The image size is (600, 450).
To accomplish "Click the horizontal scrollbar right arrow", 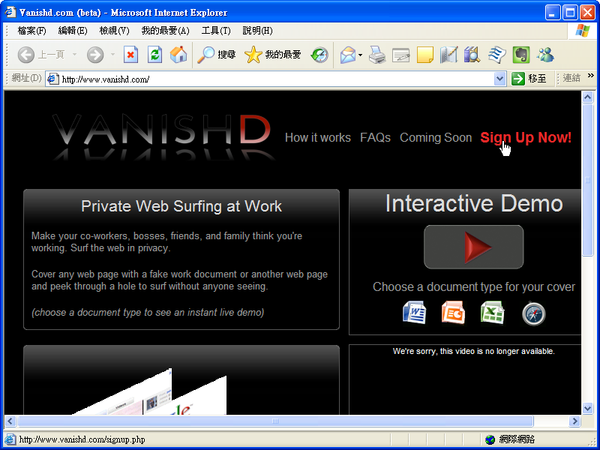I will pos(574,421).
